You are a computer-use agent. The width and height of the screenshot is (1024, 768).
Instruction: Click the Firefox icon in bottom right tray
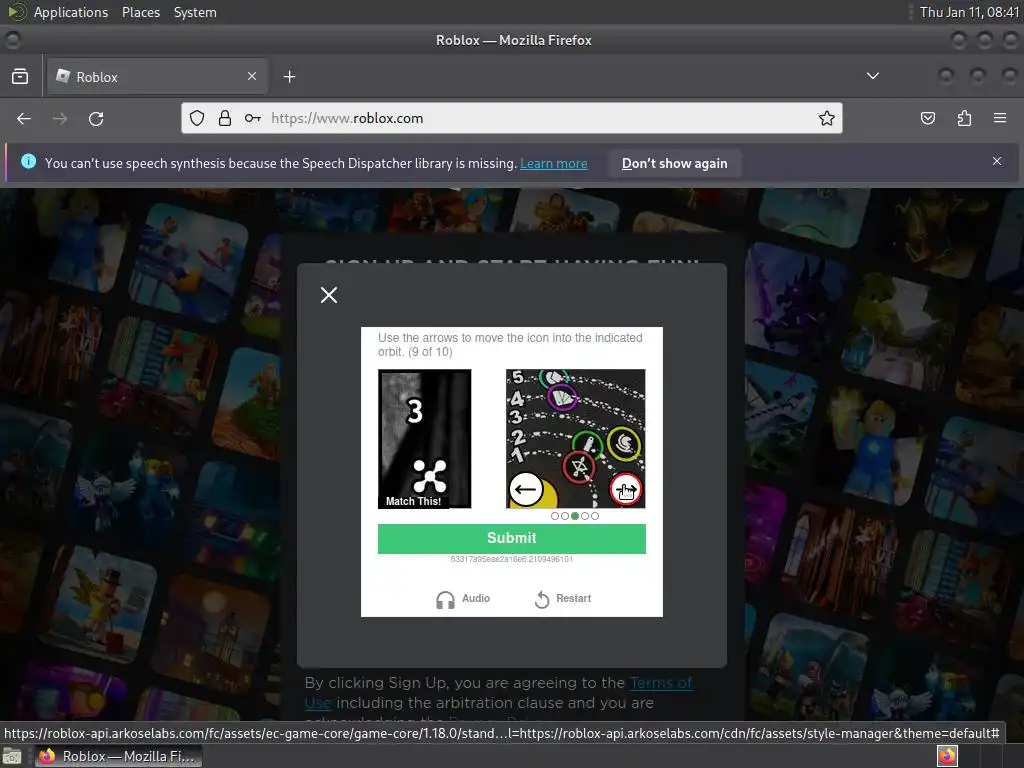(x=948, y=756)
